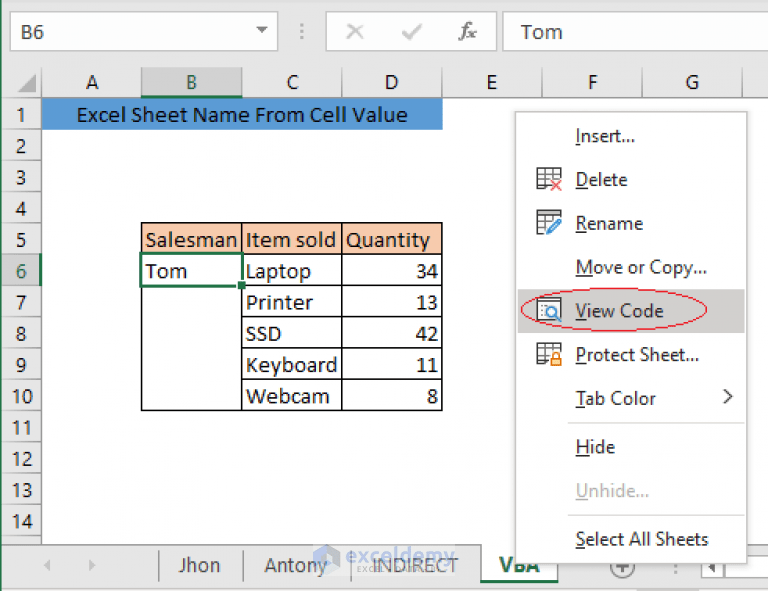Choose Select All Sheets option
This screenshot has width=768, height=591.
pyautogui.click(x=641, y=539)
